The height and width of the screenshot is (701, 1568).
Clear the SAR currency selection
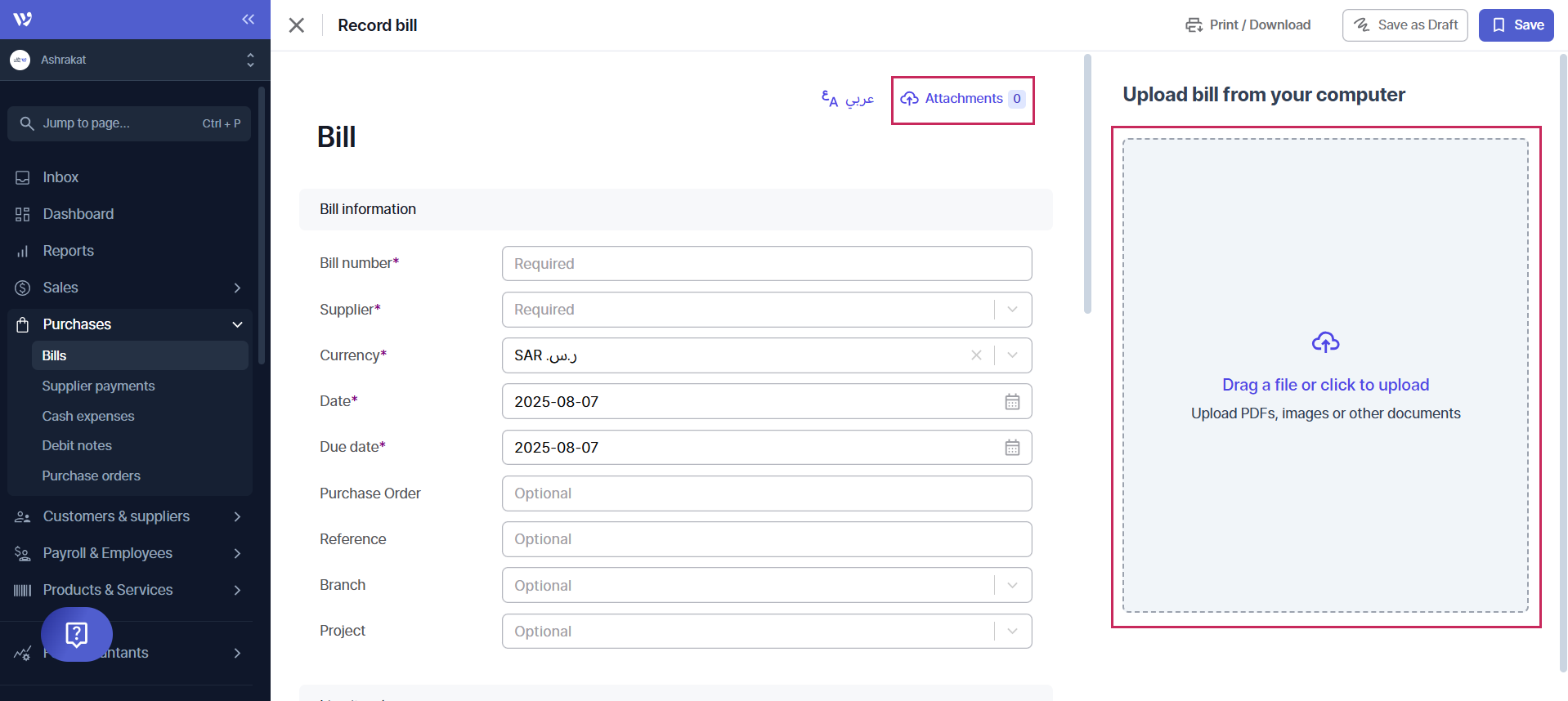(976, 355)
